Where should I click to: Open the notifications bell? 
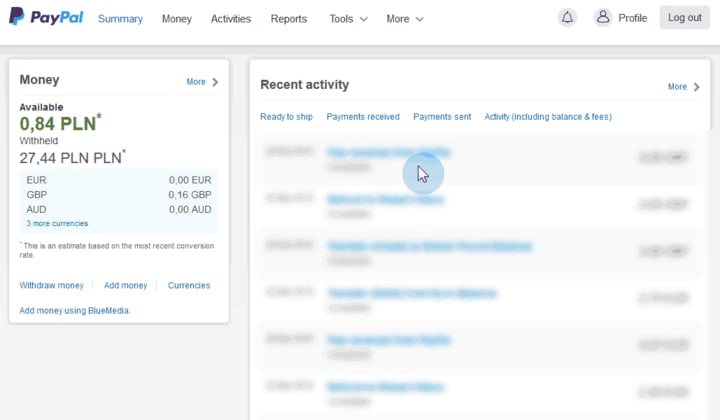[567, 18]
